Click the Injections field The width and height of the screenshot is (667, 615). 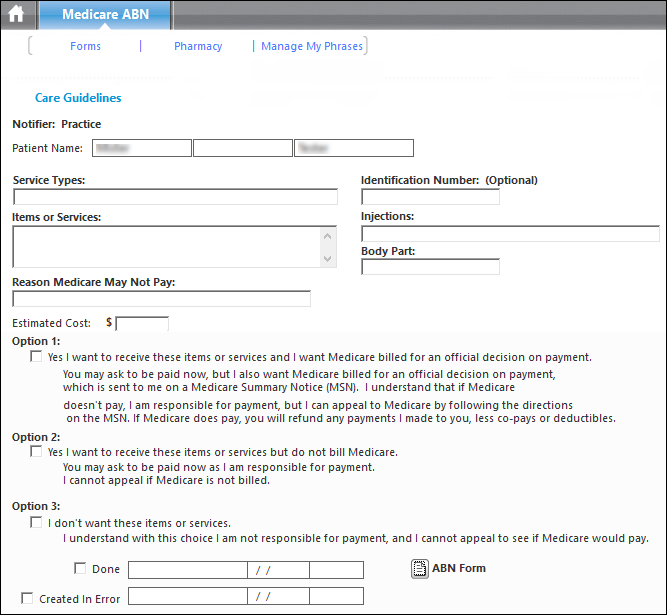510,234
